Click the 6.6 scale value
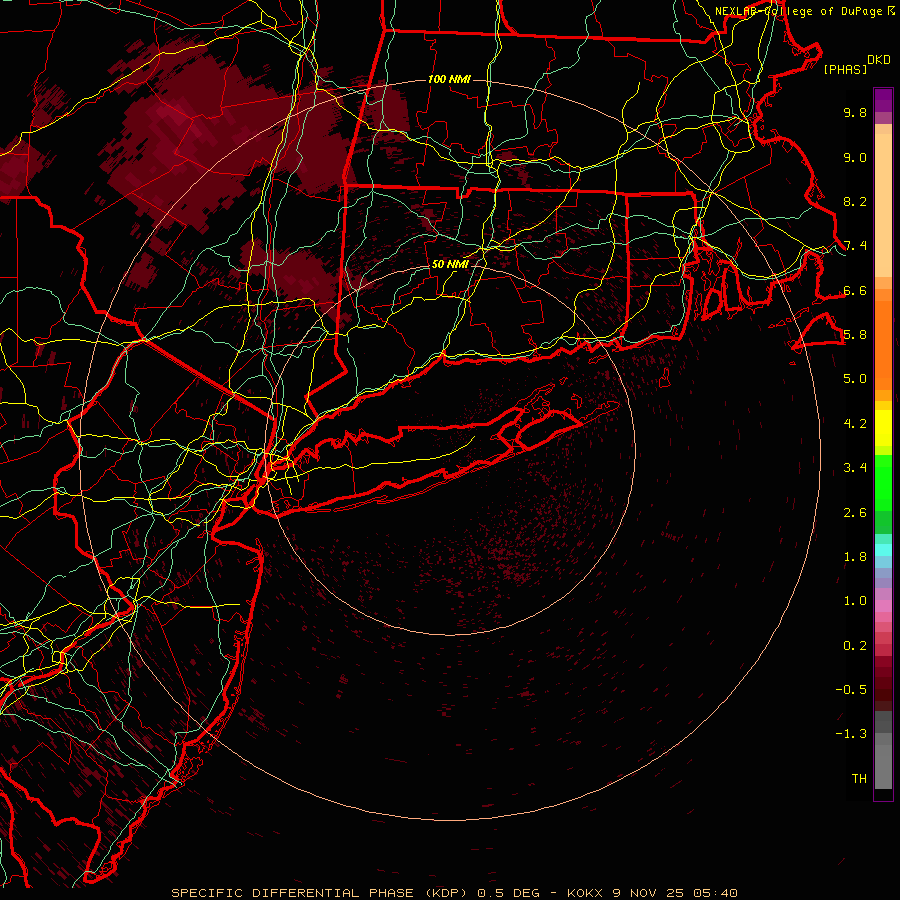 [x=855, y=290]
